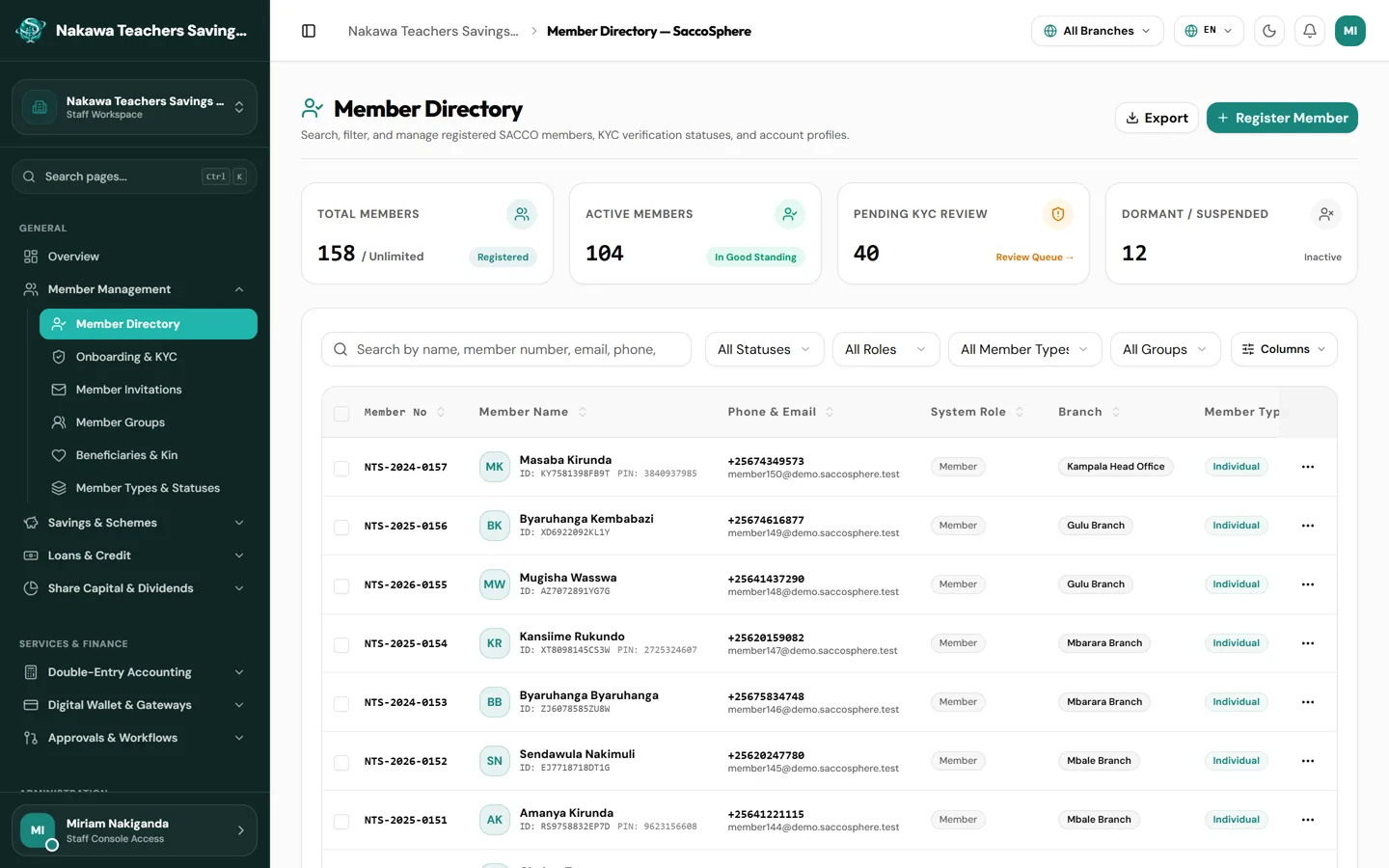
Task: Click Nakawa Teachers Savings breadcrumb link
Action: (x=433, y=31)
